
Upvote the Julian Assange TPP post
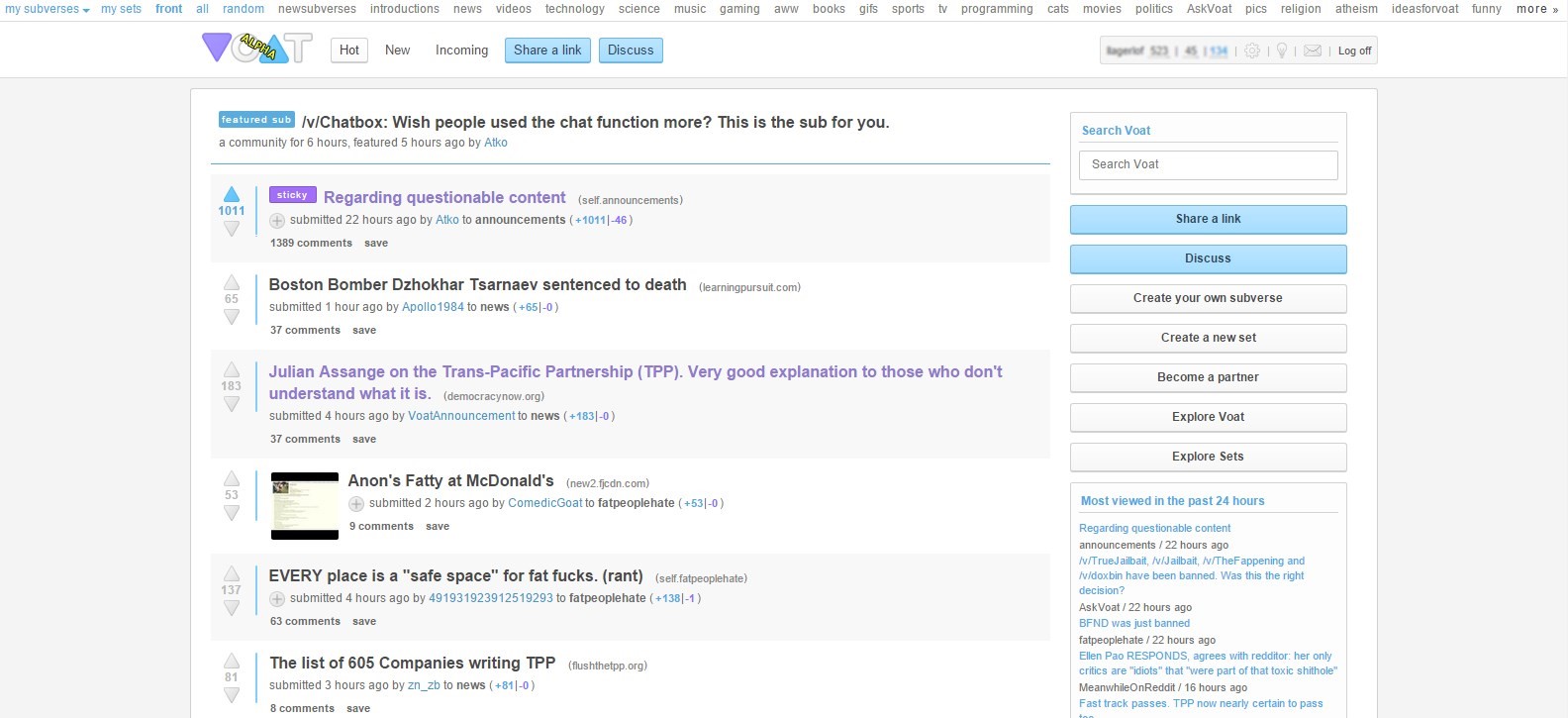click(232, 369)
